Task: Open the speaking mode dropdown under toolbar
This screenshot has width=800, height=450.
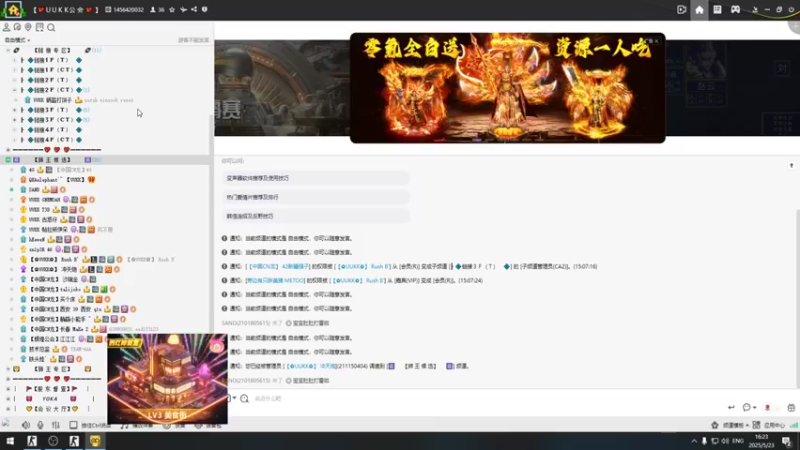Action: 17,40
